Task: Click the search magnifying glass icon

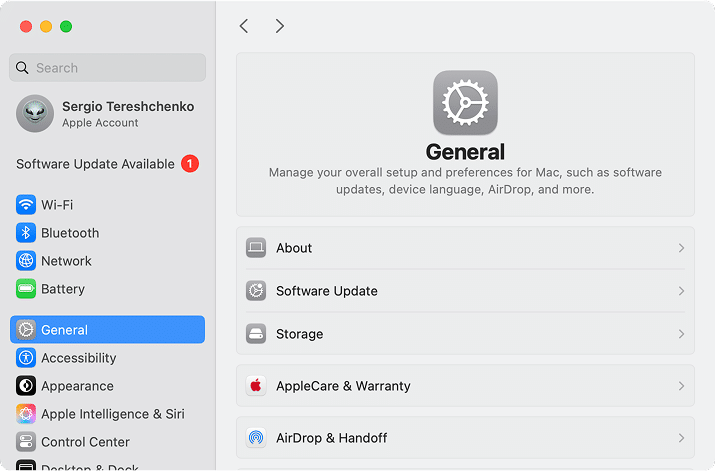Action: click(22, 68)
